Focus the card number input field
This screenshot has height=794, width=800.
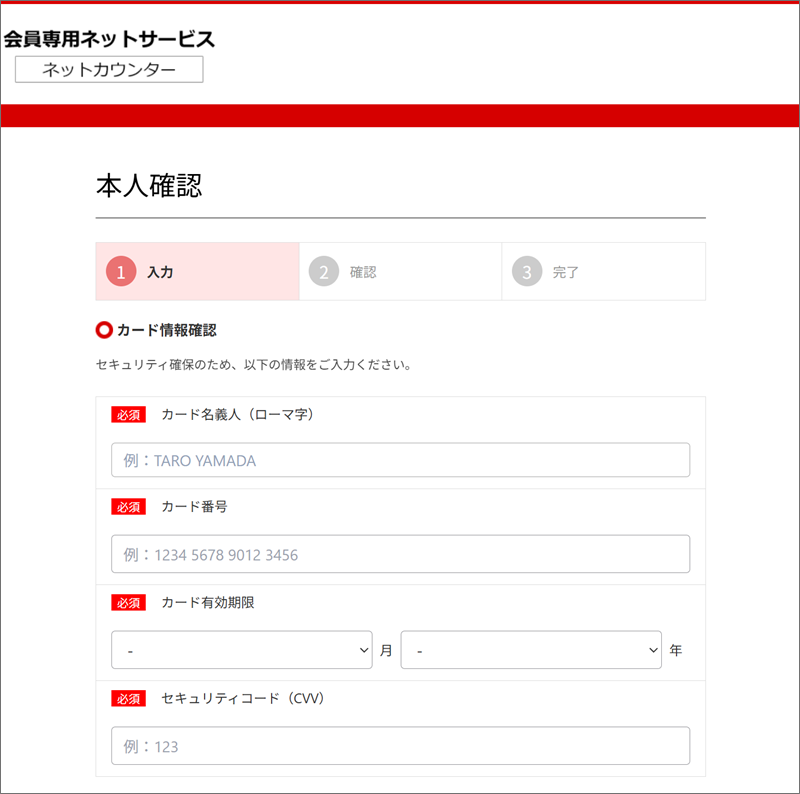(x=401, y=554)
